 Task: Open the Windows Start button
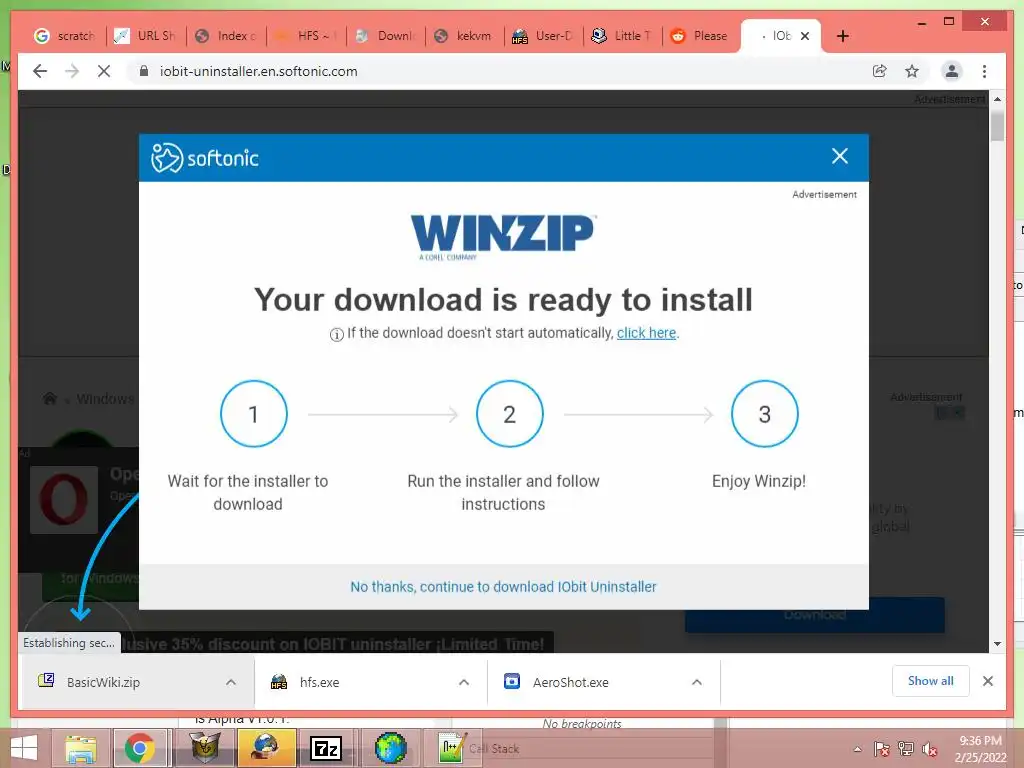click(25, 748)
